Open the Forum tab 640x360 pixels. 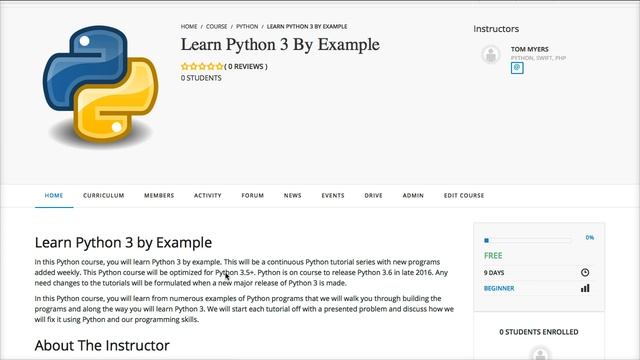pos(253,196)
